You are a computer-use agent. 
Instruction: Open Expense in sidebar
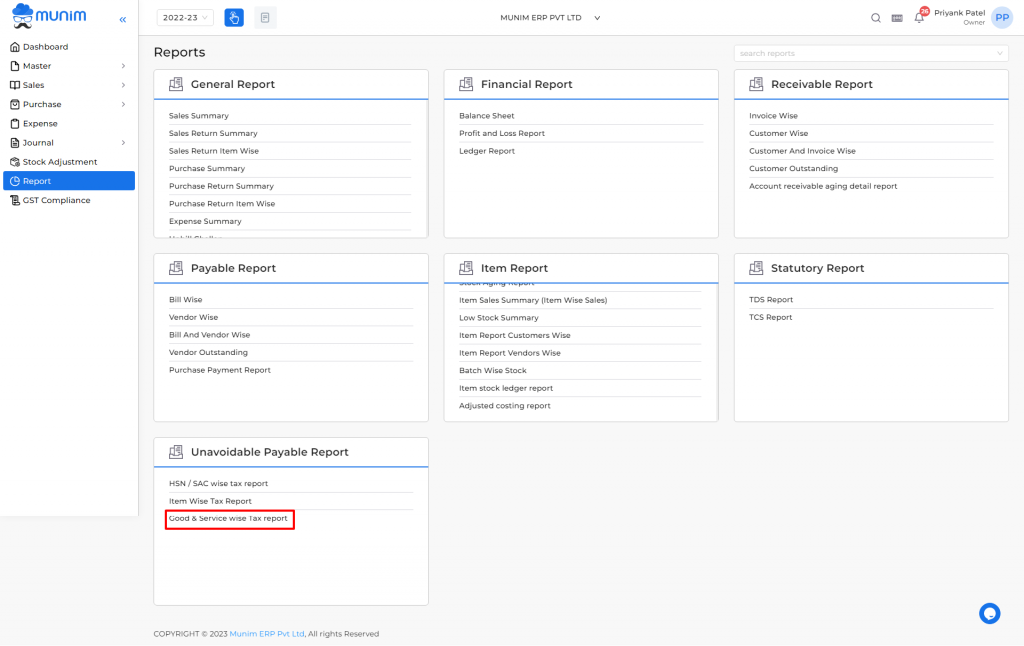point(69,123)
